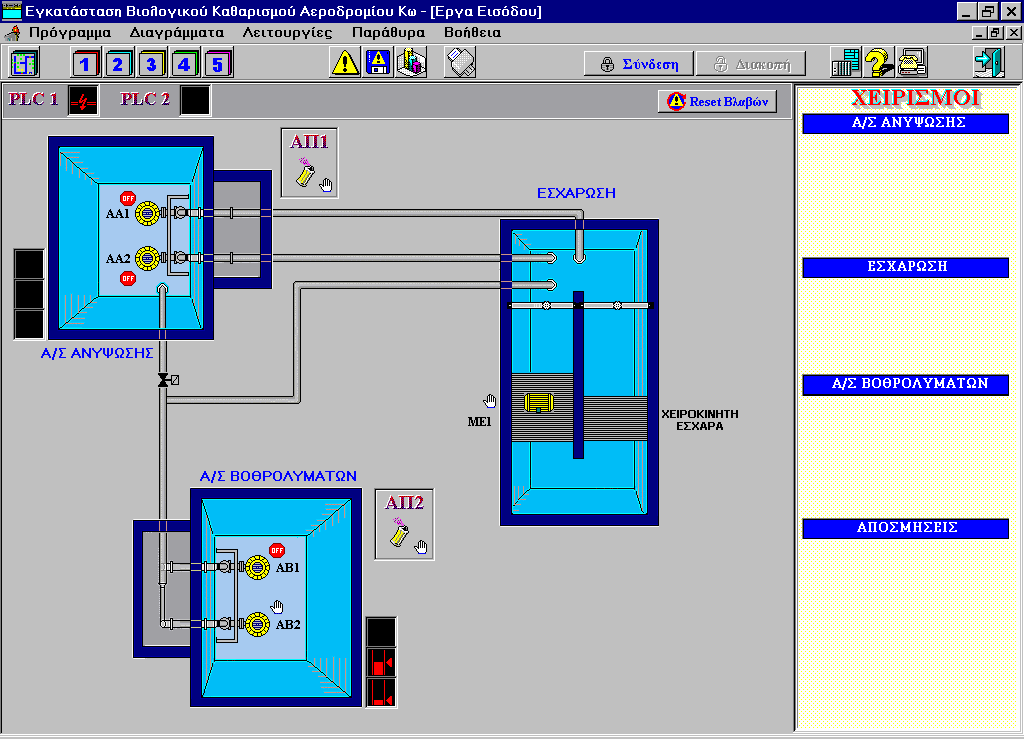This screenshot has width=1024, height=739.
Task: Click the yellow question mark help icon
Action: [x=878, y=63]
